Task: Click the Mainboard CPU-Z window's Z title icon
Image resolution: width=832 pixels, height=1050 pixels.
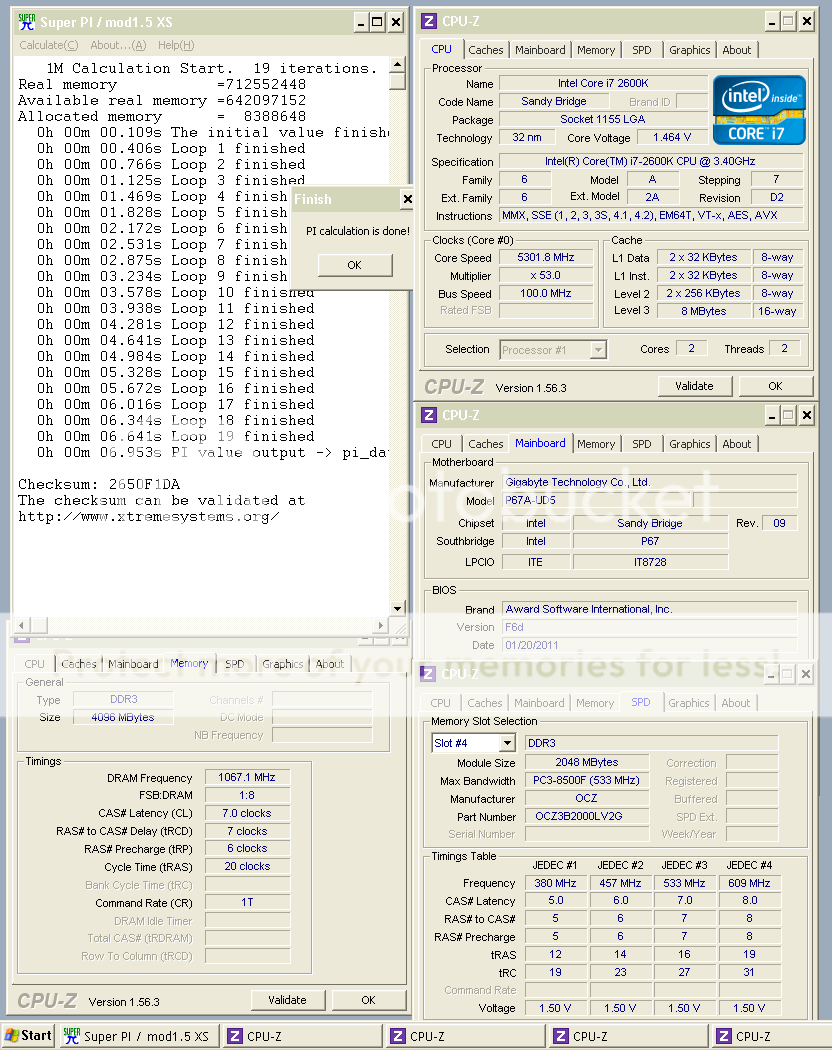Action: (x=429, y=415)
